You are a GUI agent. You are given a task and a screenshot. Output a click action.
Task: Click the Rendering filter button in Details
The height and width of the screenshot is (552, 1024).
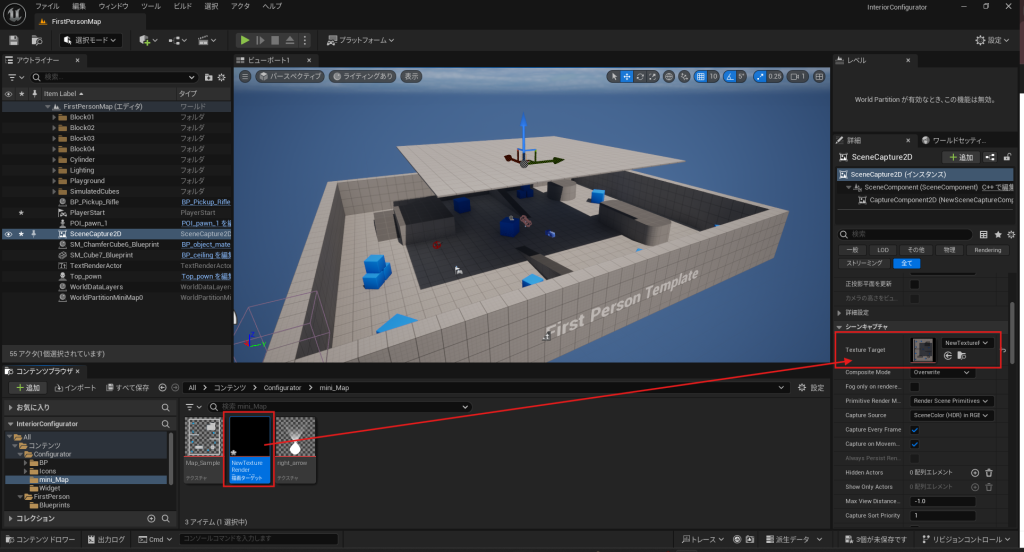click(x=987, y=249)
